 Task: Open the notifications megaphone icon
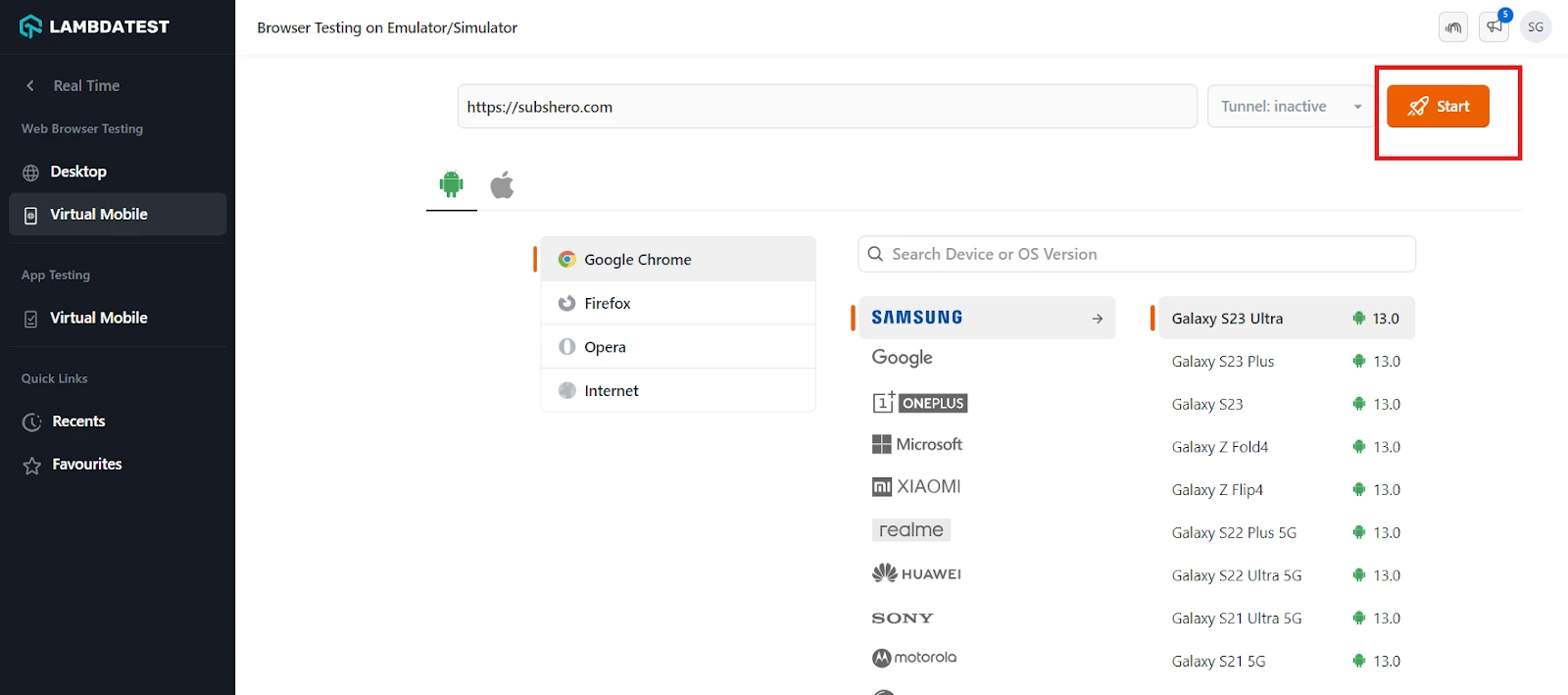1494,26
